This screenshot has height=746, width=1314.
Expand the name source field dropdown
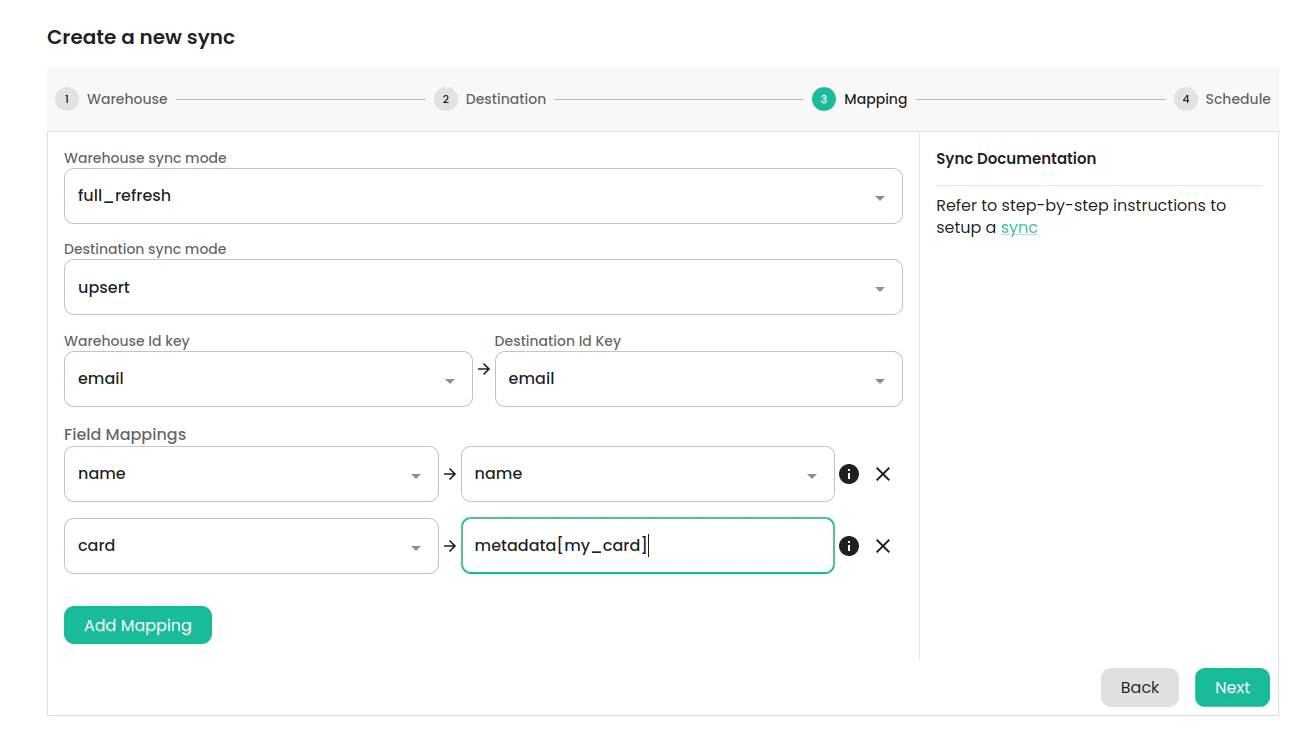pos(251,474)
